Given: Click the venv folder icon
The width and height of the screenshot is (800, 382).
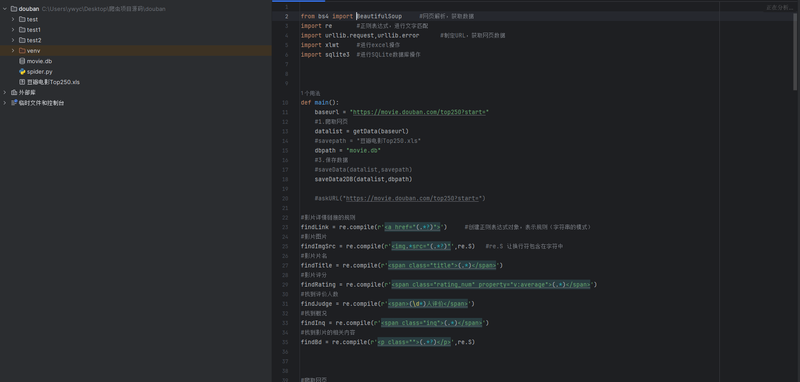Looking at the screenshot, I should pyautogui.click(x=22, y=50).
